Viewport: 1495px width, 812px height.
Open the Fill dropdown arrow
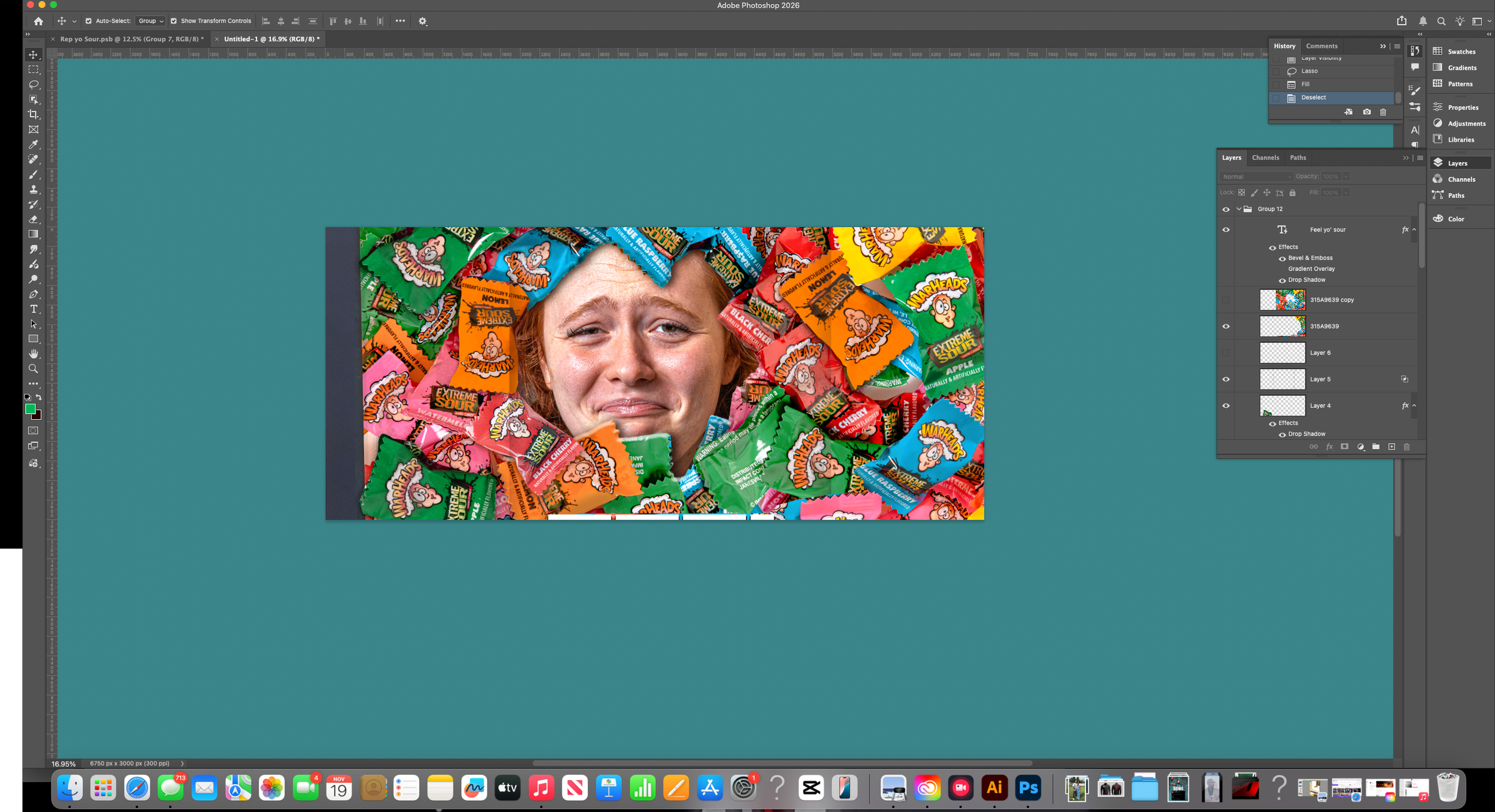click(x=1346, y=193)
